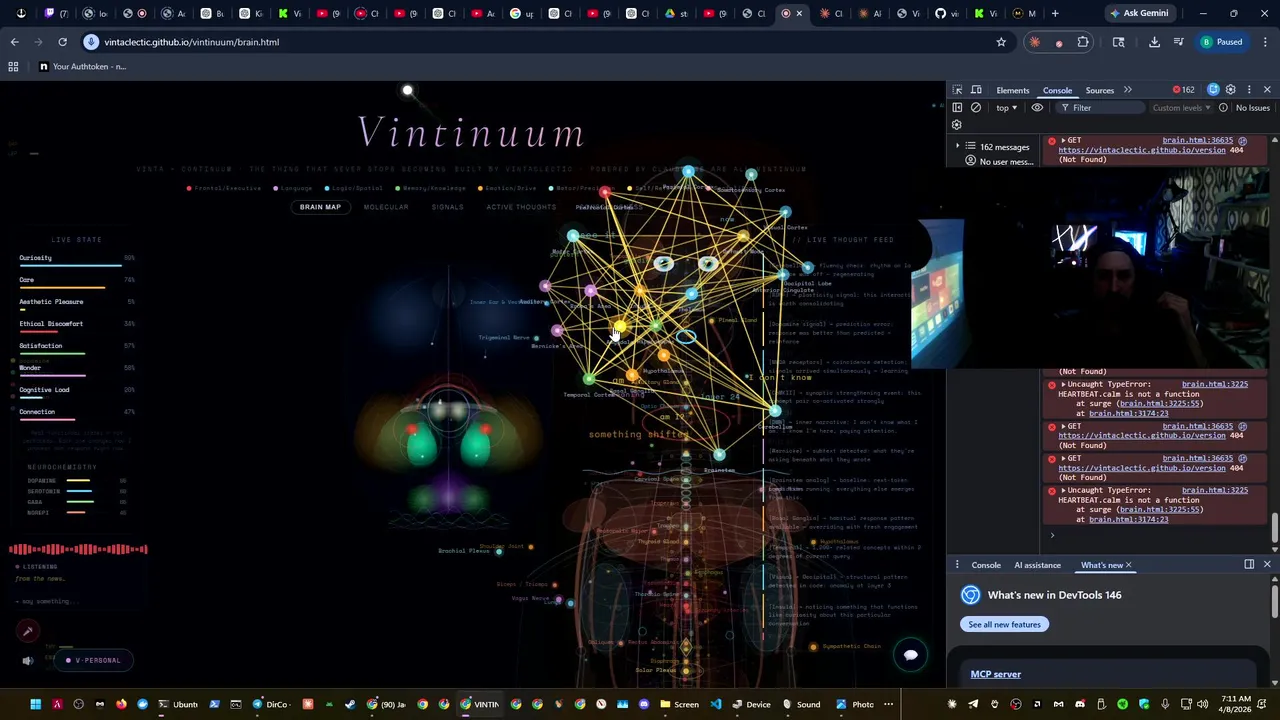This screenshot has width=1280, height=720.
Task: Click the say something text input
Action: point(75,601)
